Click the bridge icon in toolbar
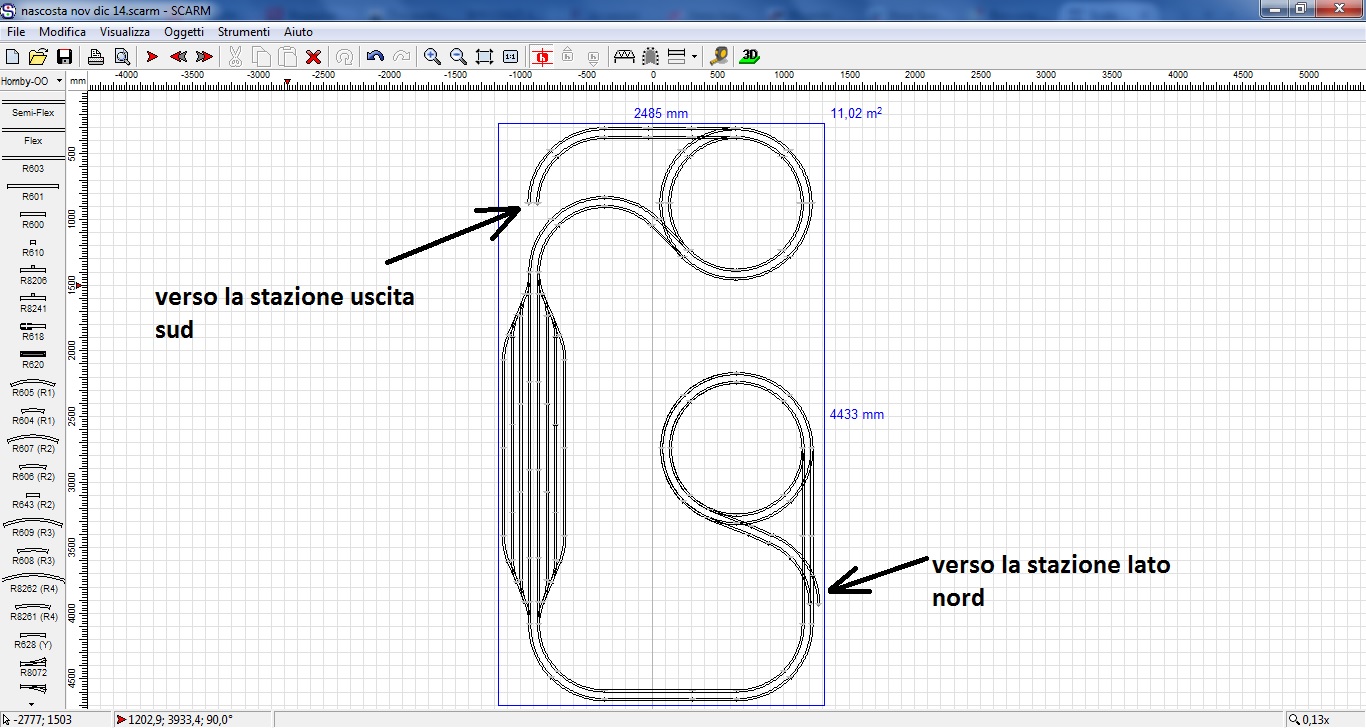The width and height of the screenshot is (1366, 728). click(624, 56)
